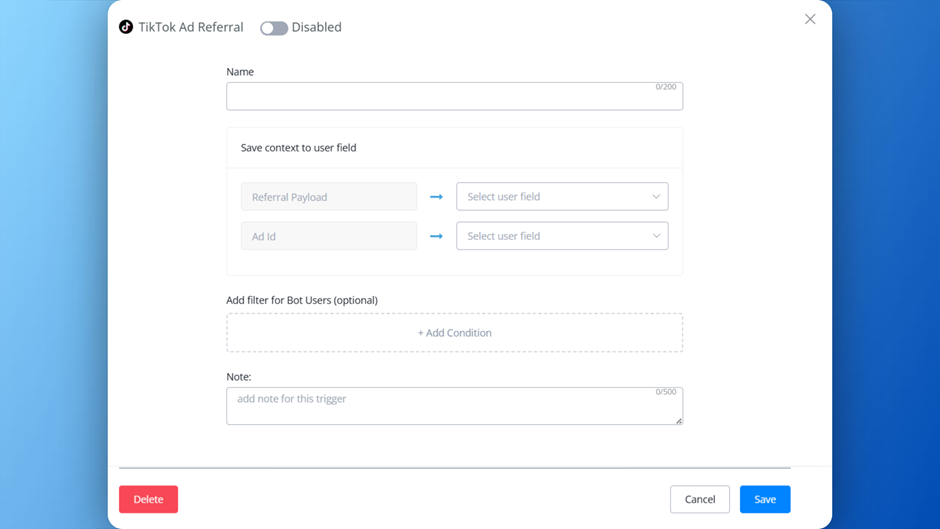Viewport: 940px width, 529px height.
Task: Click the TikTok logo icon
Action: 126,27
